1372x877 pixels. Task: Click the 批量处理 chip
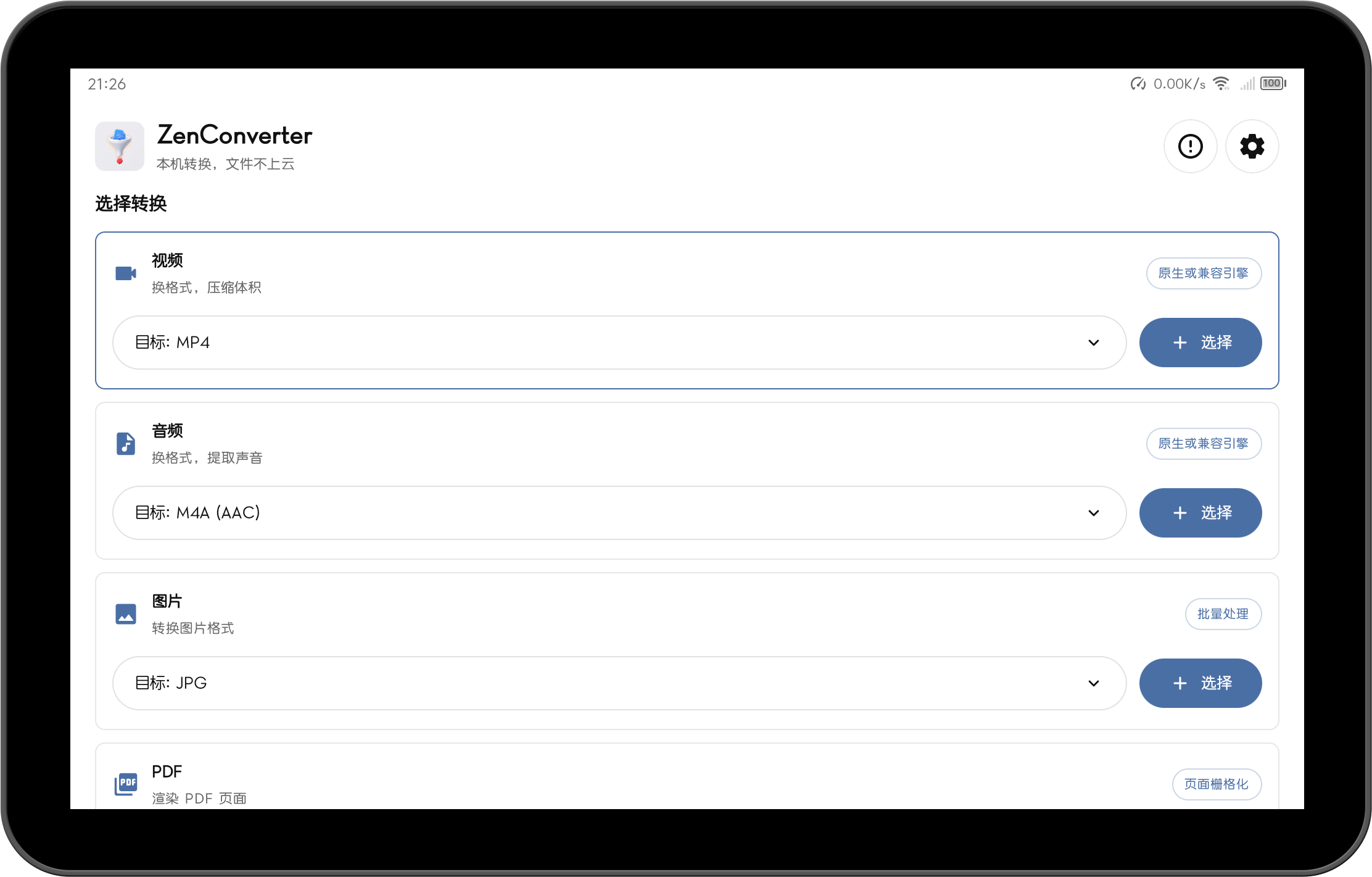click(x=1223, y=614)
